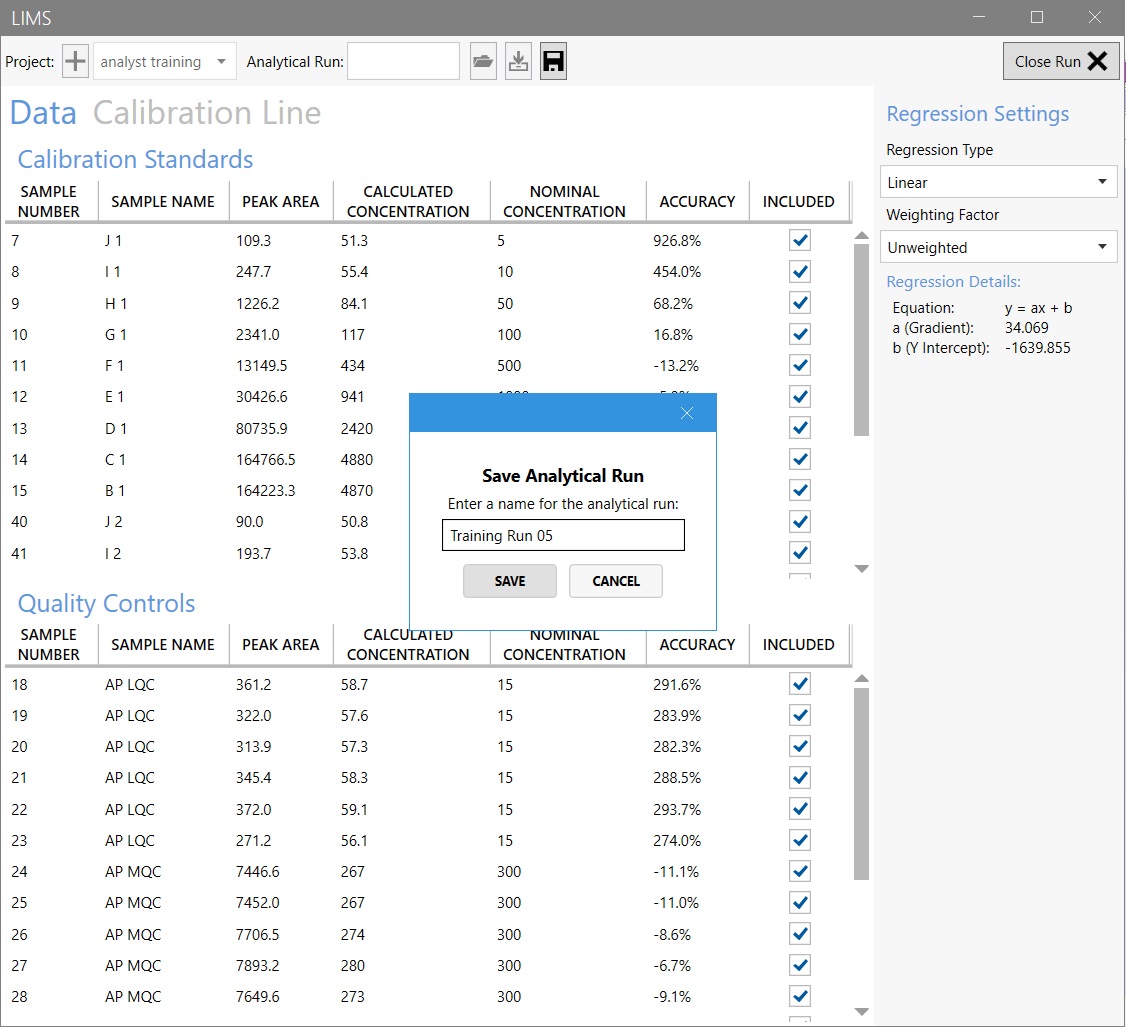Uncheck Included for AP LQC sample 18
The image size is (1126, 1027).
(x=799, y=684)
